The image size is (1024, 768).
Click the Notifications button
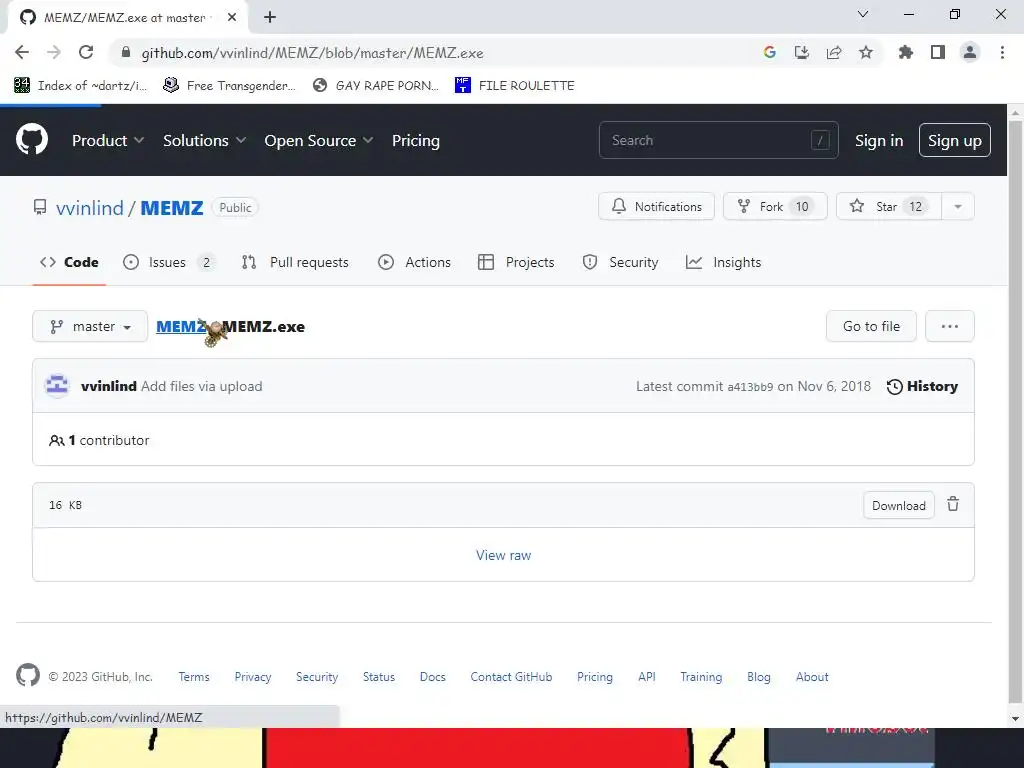point(656,206)
